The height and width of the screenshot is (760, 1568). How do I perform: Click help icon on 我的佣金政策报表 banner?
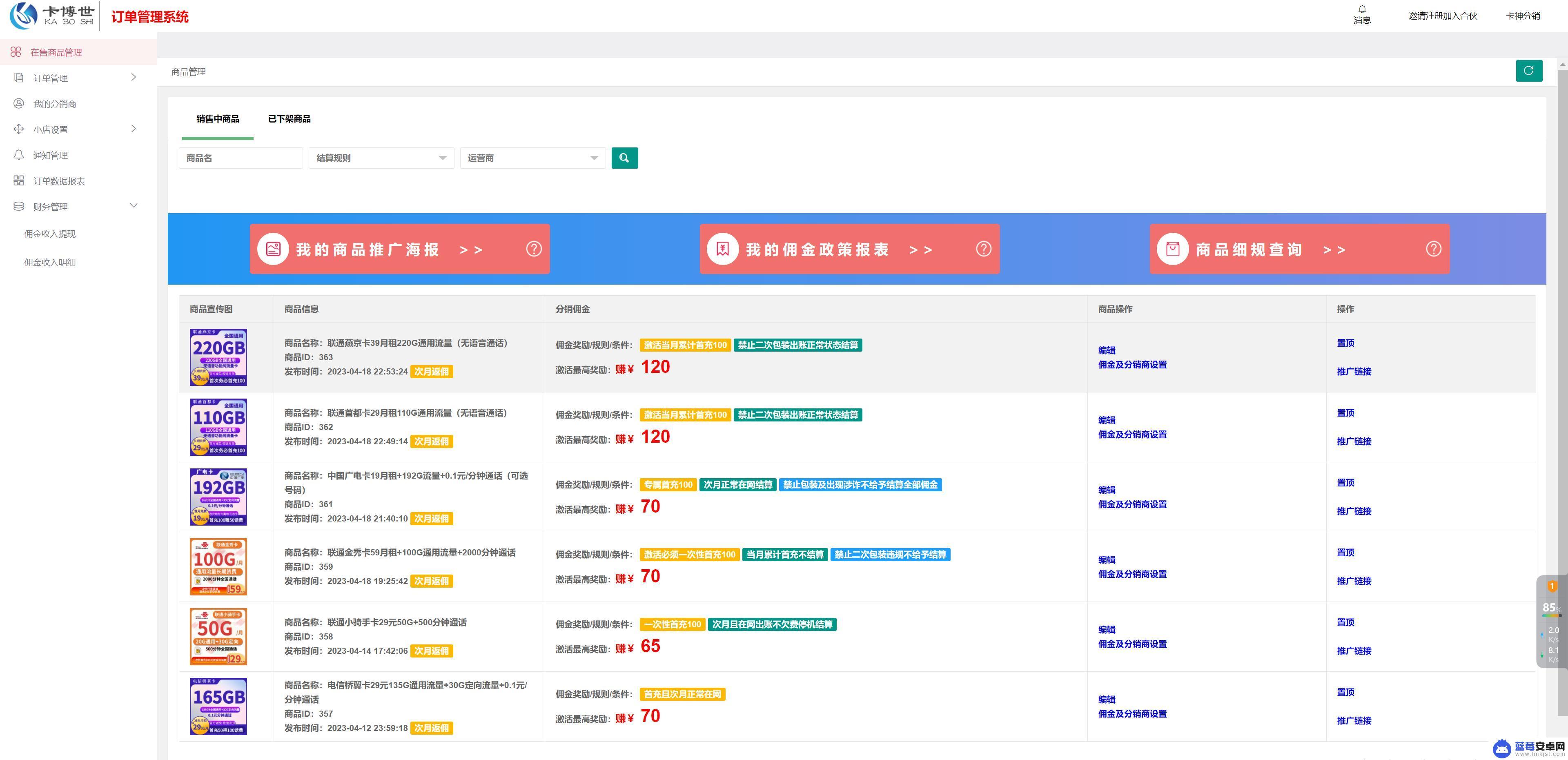pyautogui.click(x=984, y=249)
